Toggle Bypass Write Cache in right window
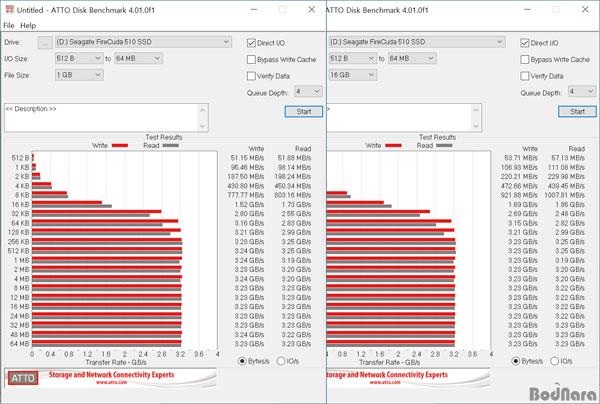 (525, 59)
